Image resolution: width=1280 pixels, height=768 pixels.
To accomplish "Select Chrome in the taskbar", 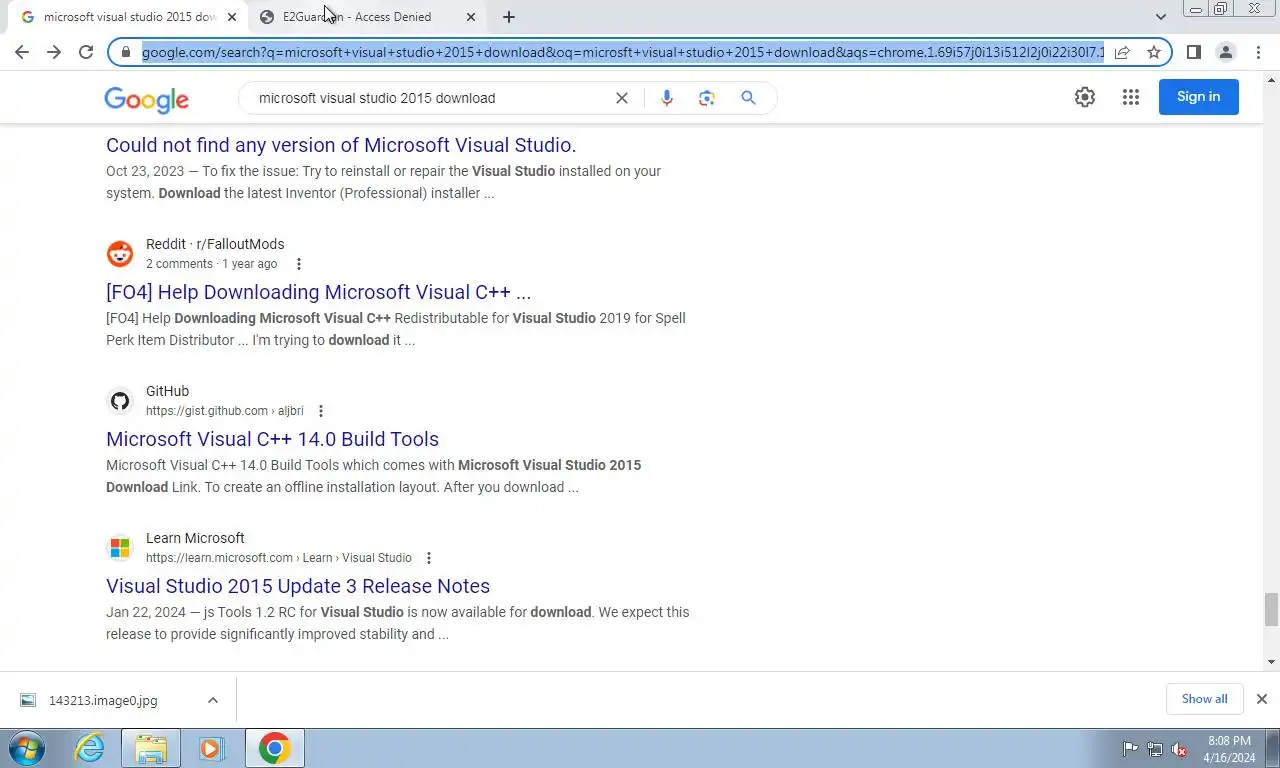I will tap(274, 748).
